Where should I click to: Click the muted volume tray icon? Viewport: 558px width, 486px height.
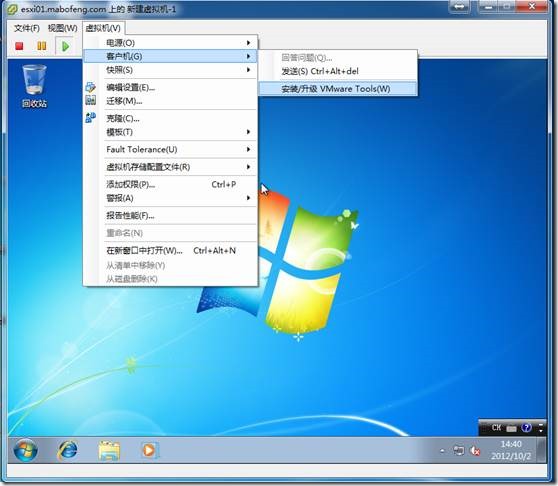coord(475,451)
